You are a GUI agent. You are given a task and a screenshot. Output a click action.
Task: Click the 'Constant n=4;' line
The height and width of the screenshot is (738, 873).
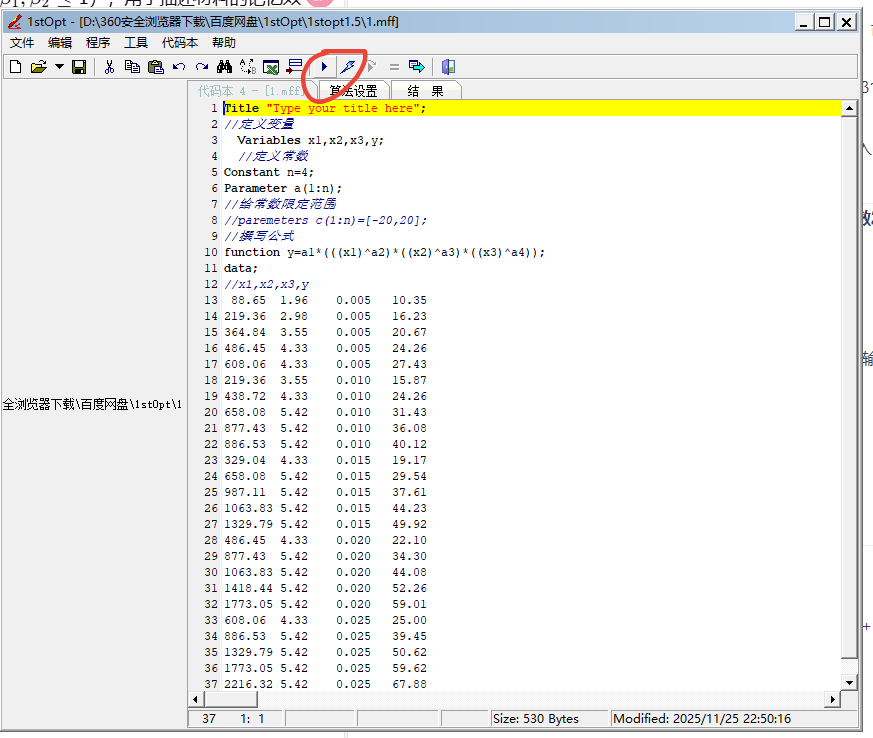[x=269, y=173]
